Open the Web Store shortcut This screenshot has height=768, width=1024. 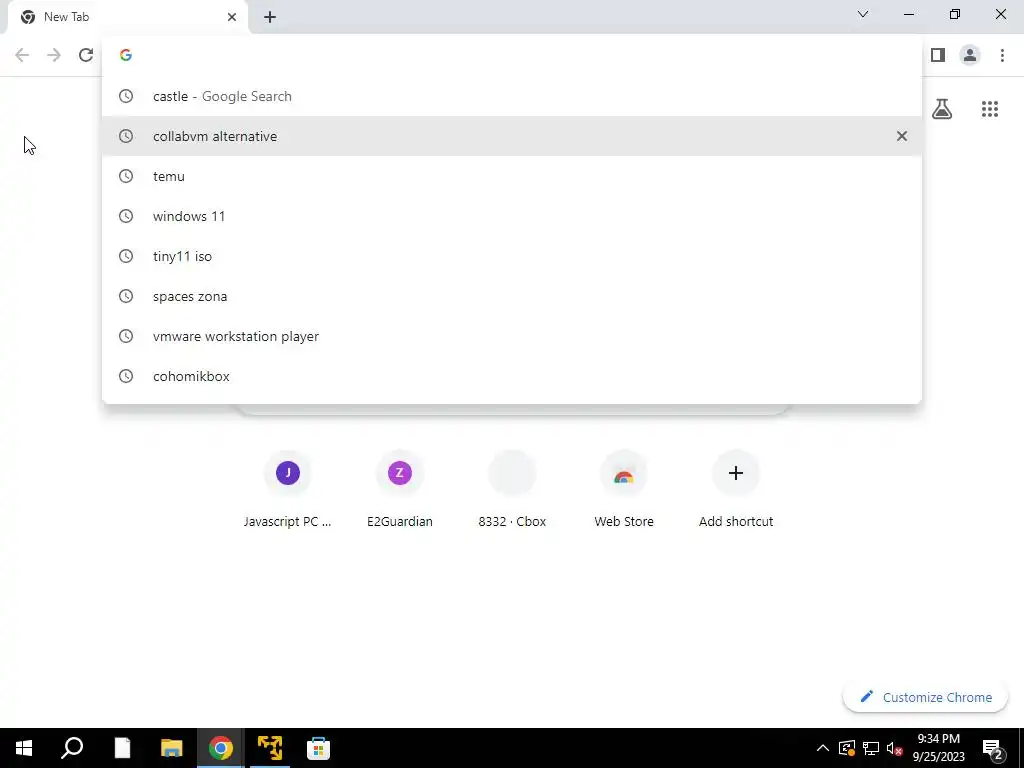pyautogui.click(x=624, y=488)
